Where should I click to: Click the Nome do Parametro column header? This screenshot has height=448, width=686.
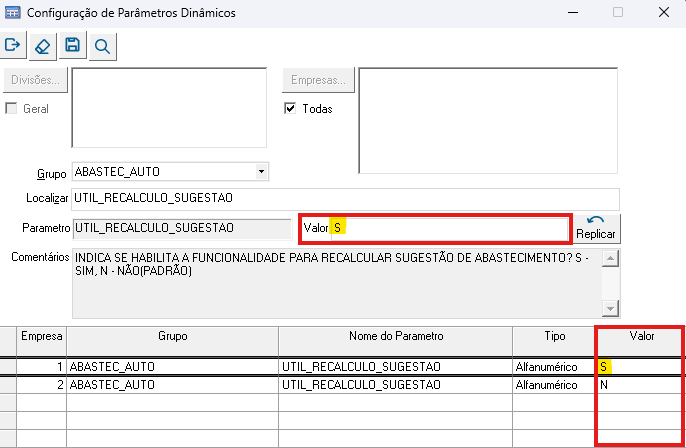396,337
